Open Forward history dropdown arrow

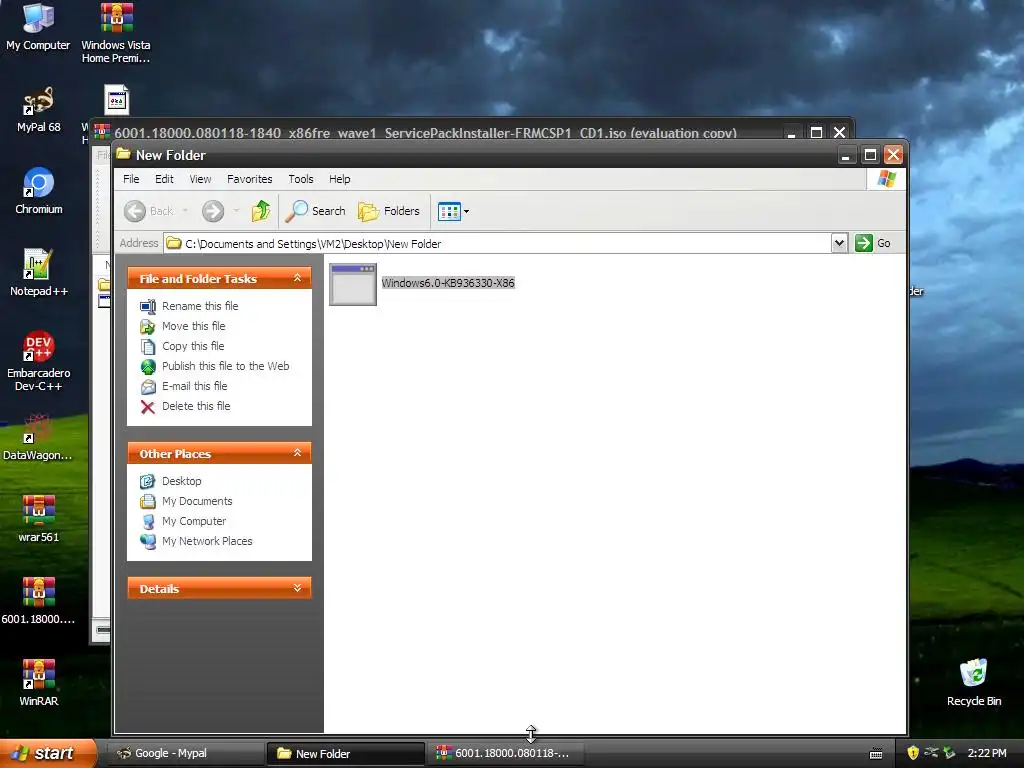pyautogui.click(x=236, y=211)
